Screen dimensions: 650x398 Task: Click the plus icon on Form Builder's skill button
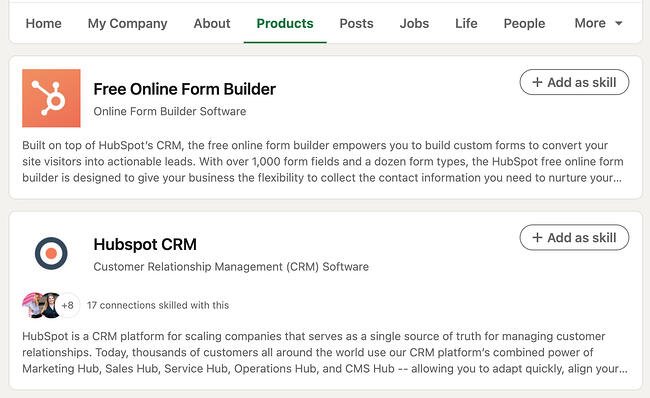537,82
